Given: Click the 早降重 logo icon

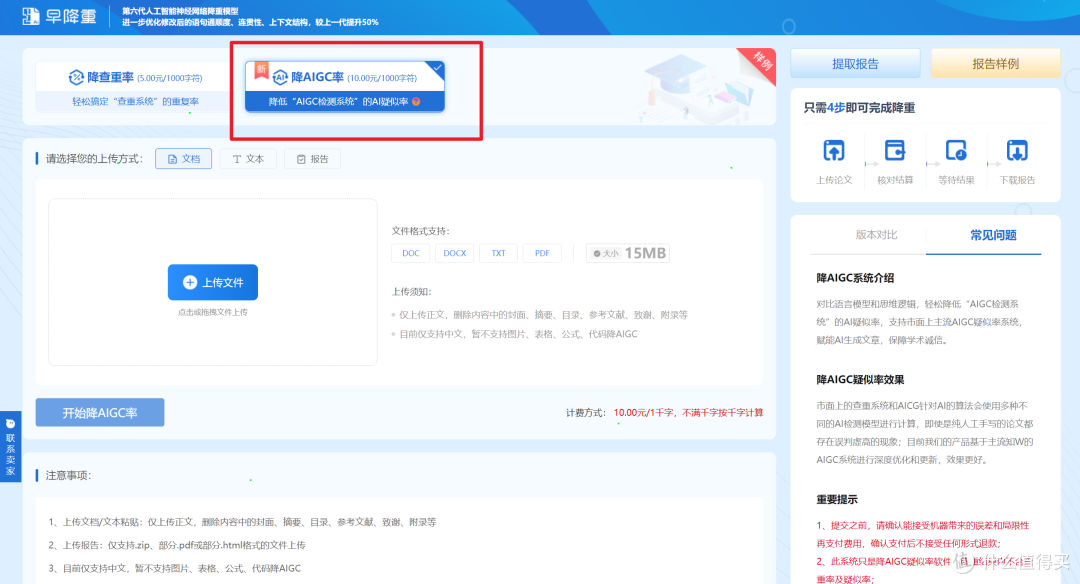Looking at the screenshot, I should [31, 16].
